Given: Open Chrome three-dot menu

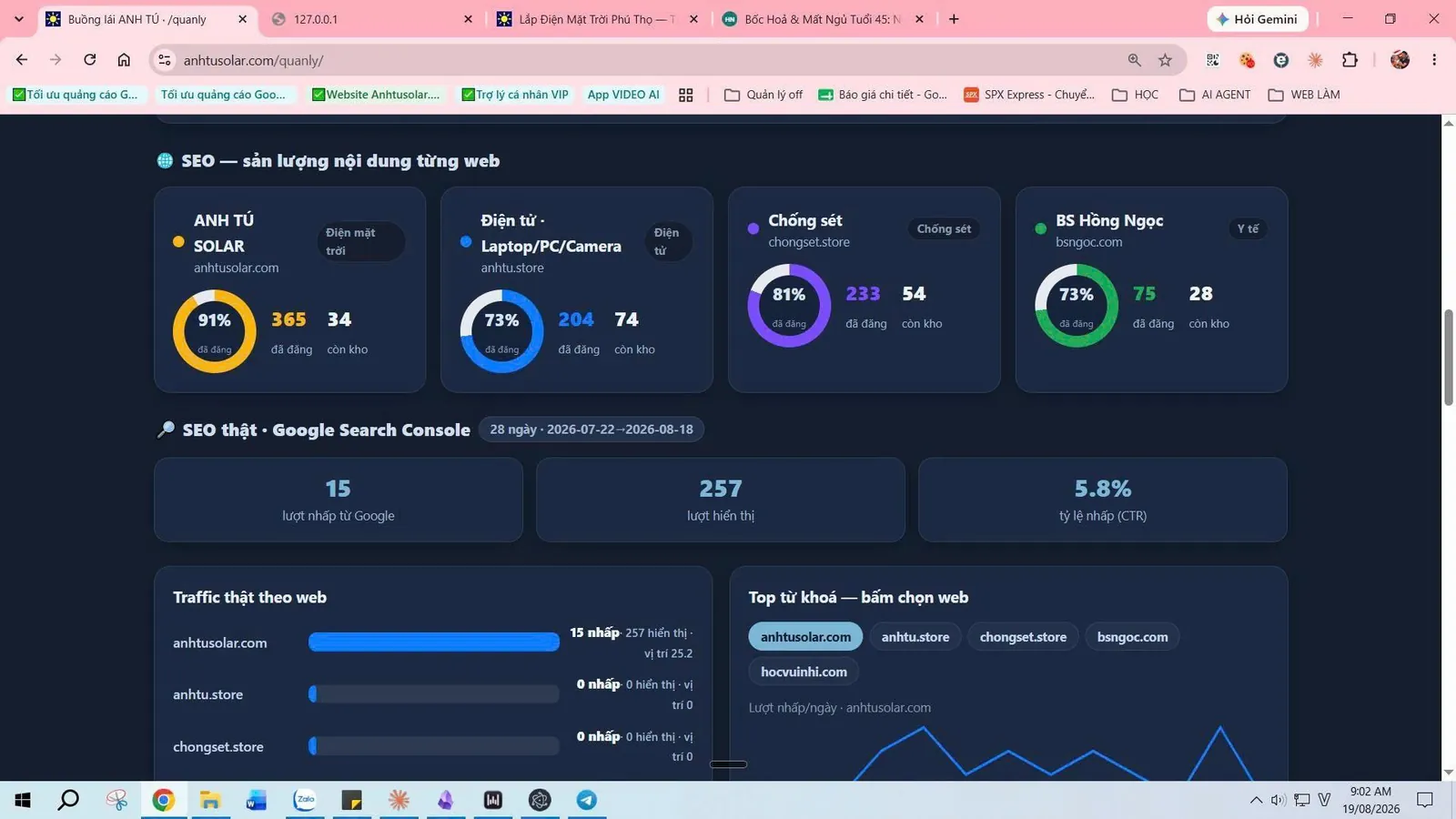Looking at the screenshot, I should tap(1434, 60).
